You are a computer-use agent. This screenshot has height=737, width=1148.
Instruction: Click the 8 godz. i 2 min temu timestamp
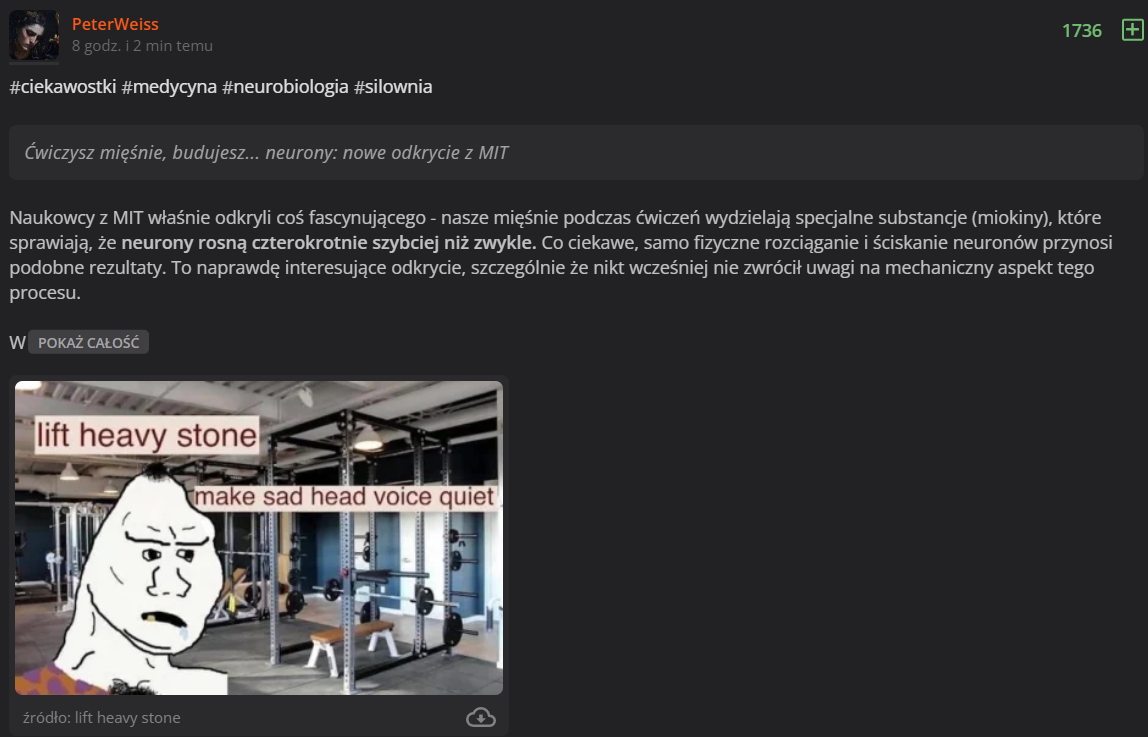(142, 45)
